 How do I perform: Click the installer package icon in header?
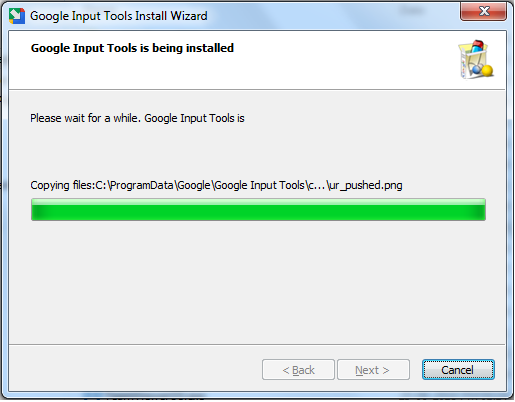(476, 59)
